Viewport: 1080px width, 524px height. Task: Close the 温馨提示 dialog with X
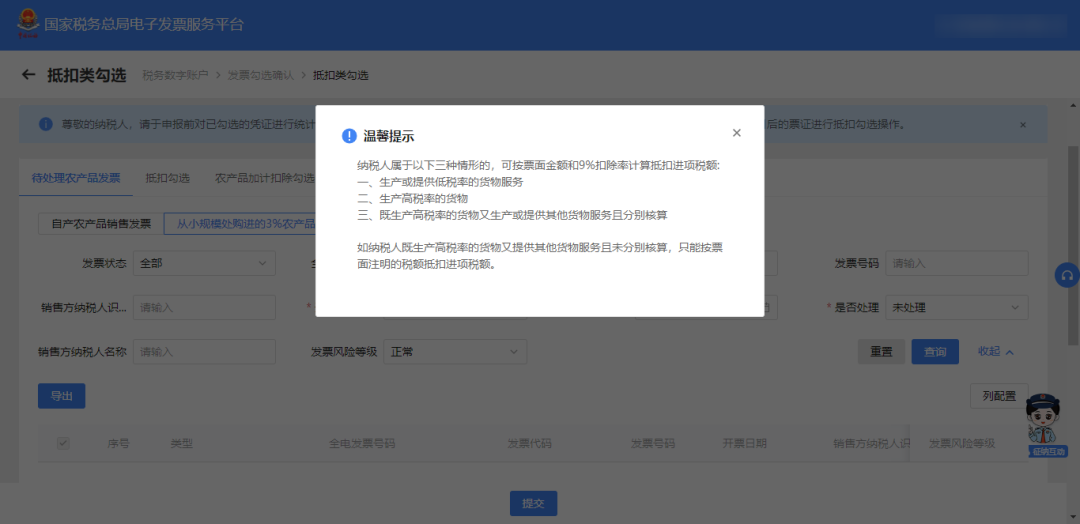pyautogui.click(x=737, y=133)
